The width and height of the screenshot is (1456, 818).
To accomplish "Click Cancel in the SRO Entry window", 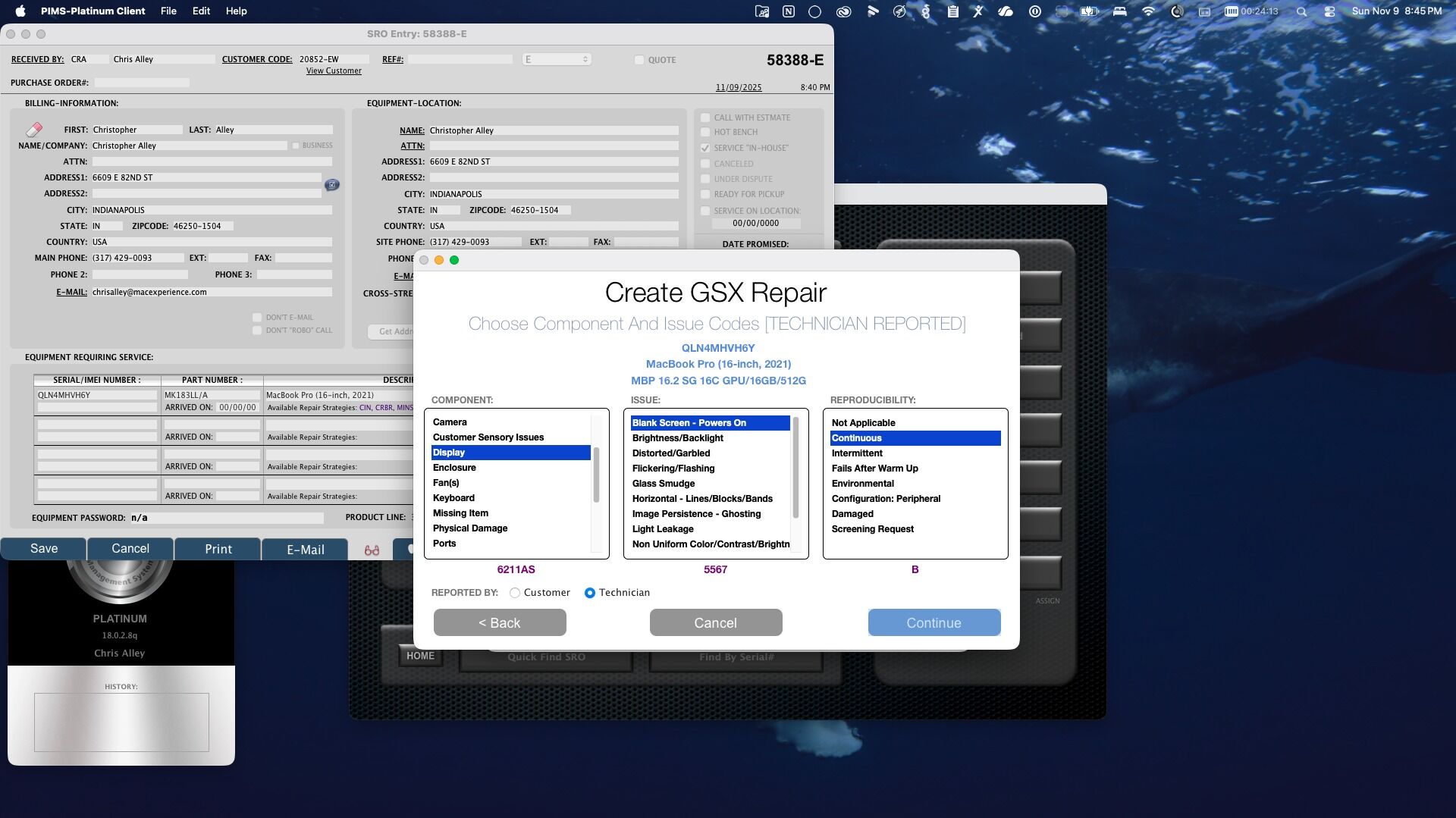I will tap(130, 549).
